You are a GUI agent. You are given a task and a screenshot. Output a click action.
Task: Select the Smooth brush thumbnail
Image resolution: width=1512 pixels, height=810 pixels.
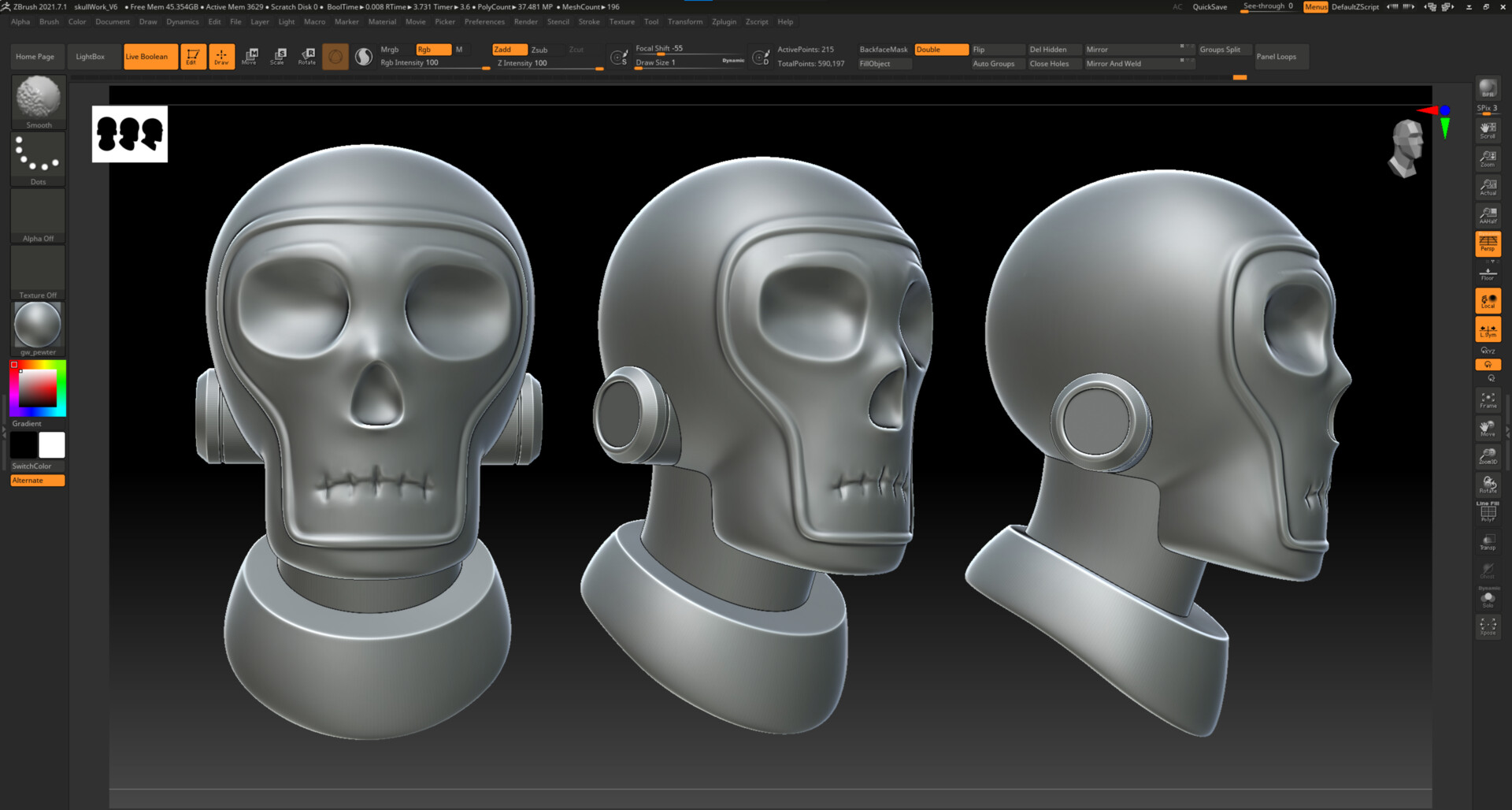tap(37, 98)
